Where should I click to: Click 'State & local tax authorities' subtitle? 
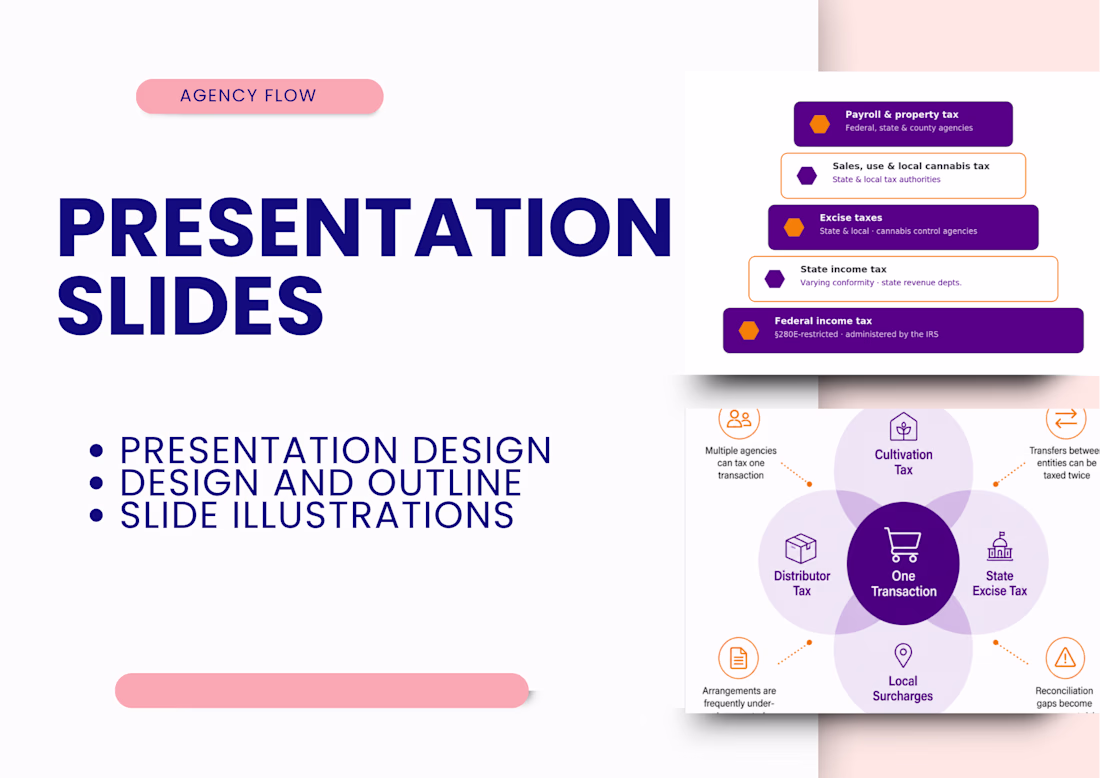(x=886, y=180)
